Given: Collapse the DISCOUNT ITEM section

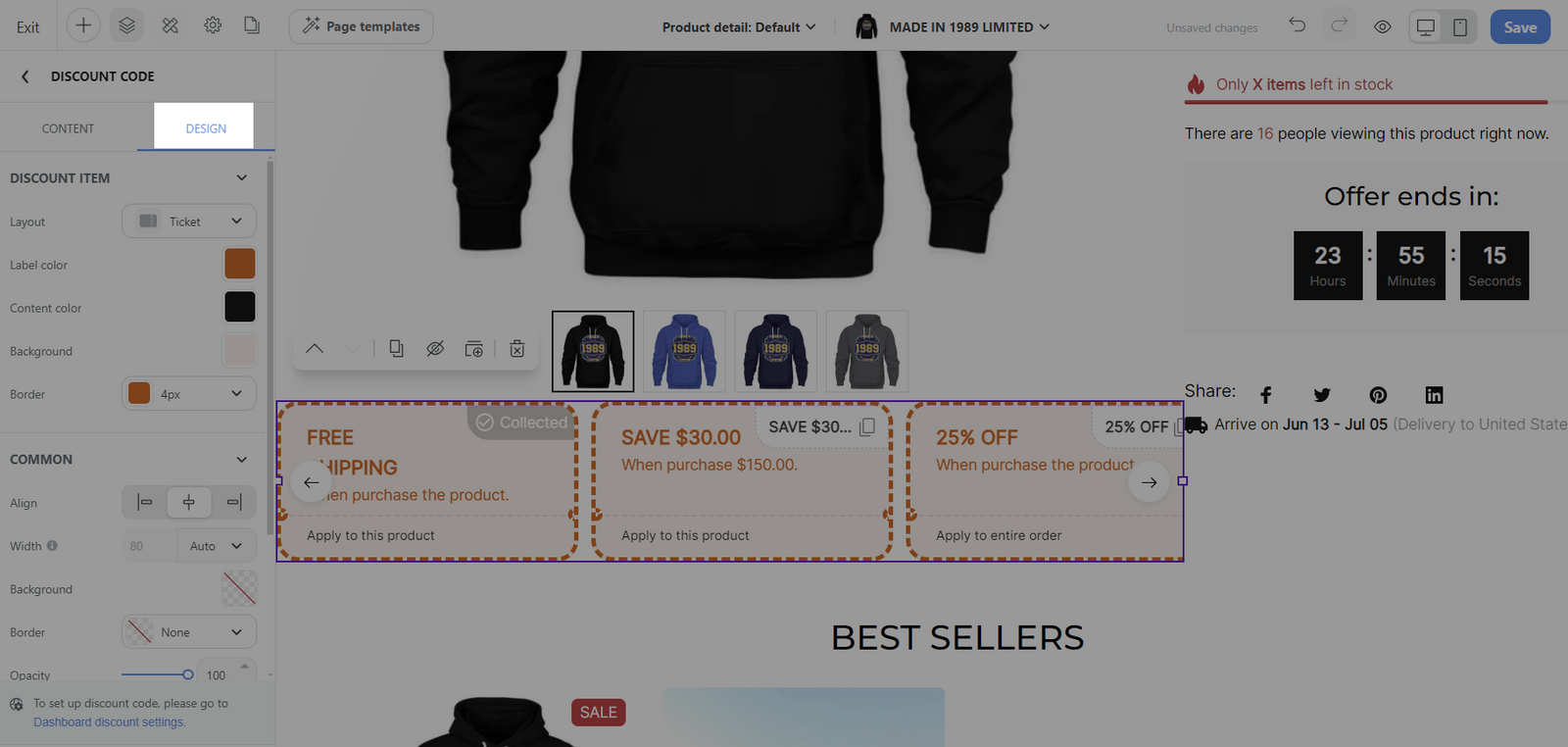Looking at the screenshot, I should 242,177.
